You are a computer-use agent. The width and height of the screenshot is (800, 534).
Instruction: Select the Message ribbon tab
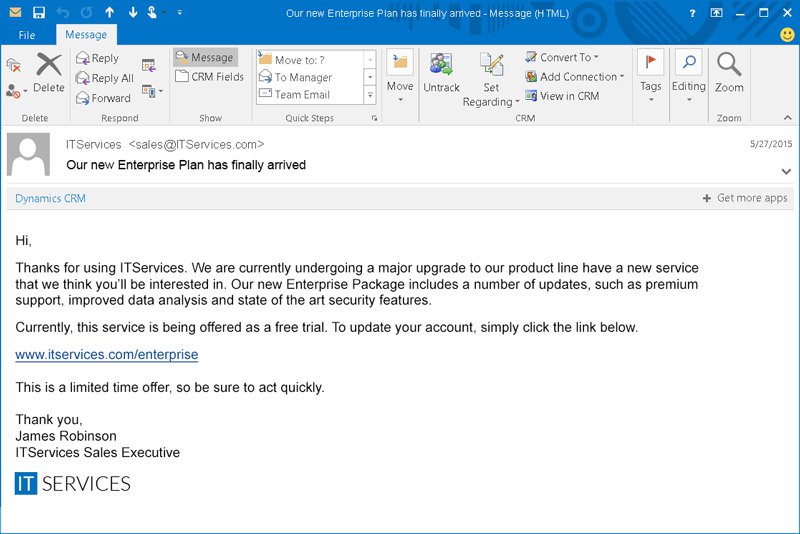tap(86, 35)
